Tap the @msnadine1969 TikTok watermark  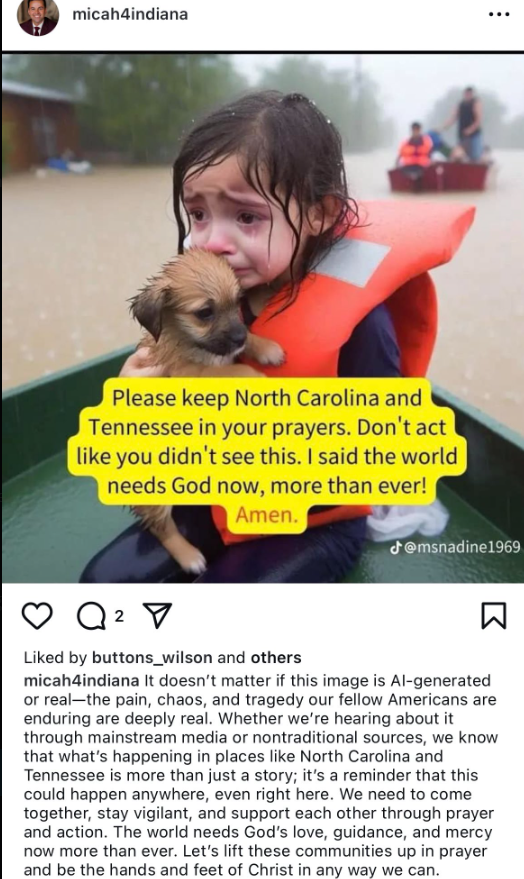(462, 547)
